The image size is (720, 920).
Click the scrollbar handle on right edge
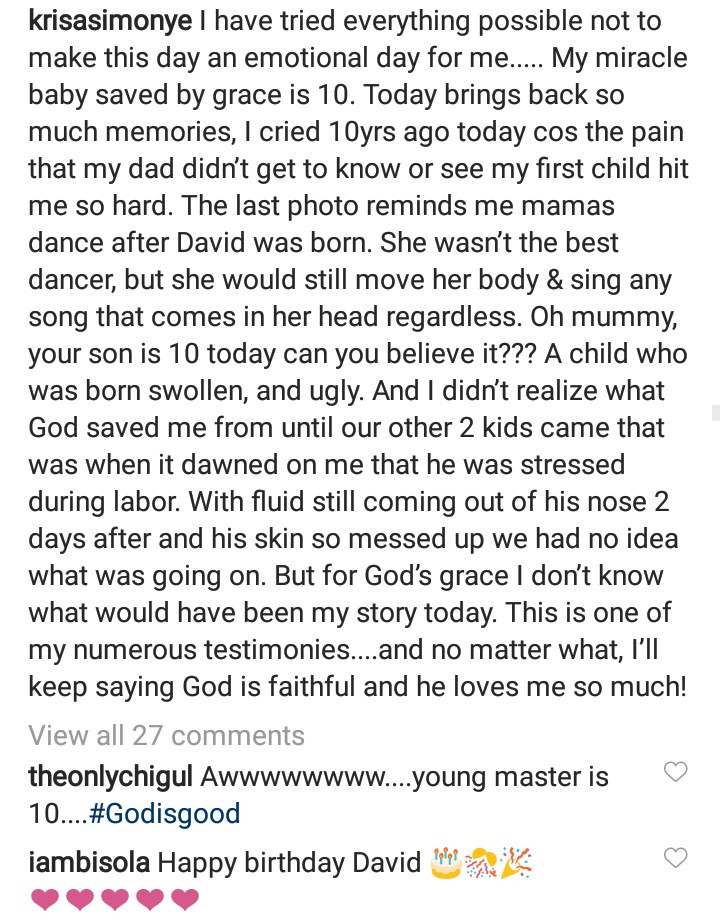click(715, 412)
